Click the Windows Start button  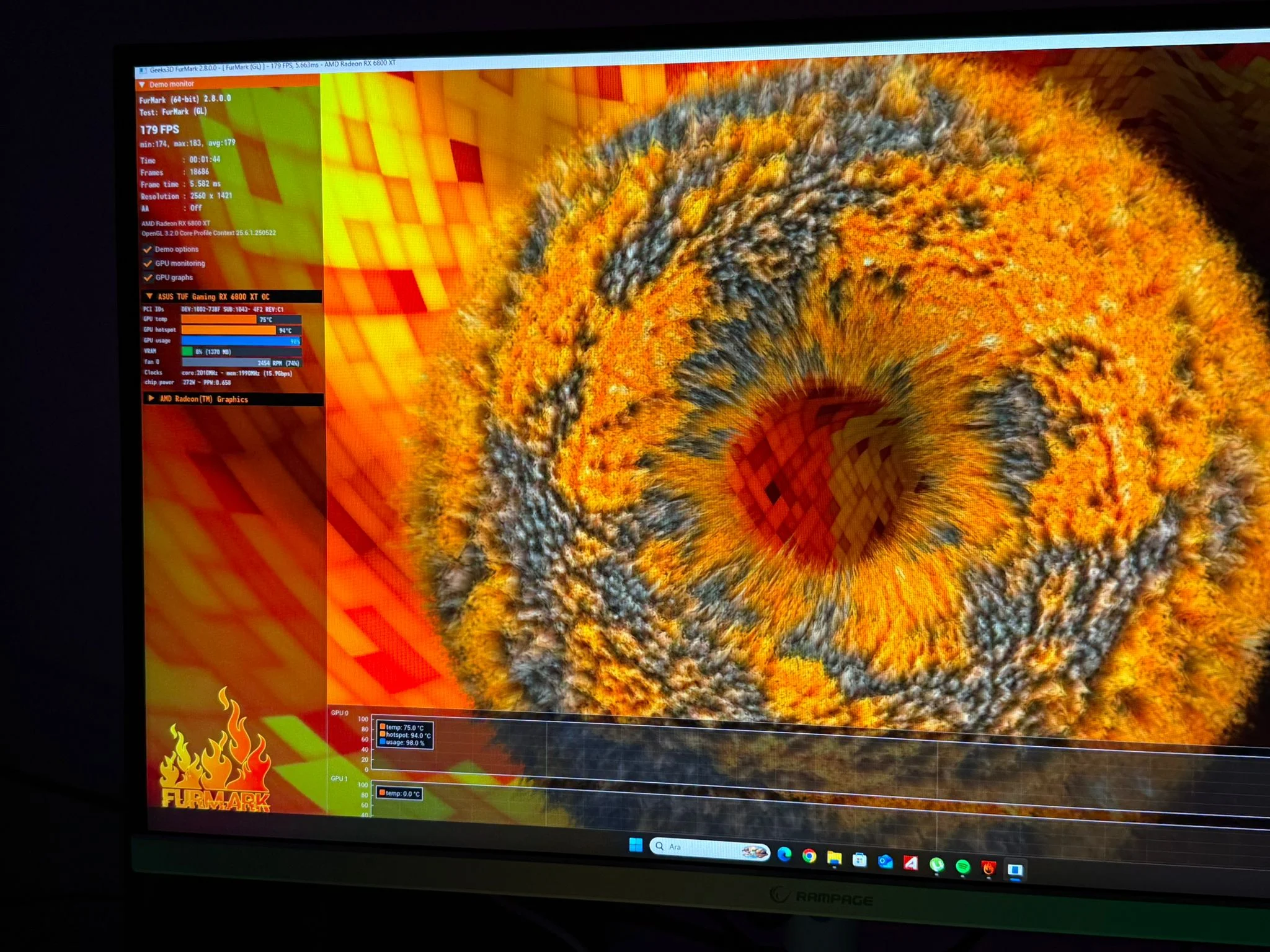(636, 845)
